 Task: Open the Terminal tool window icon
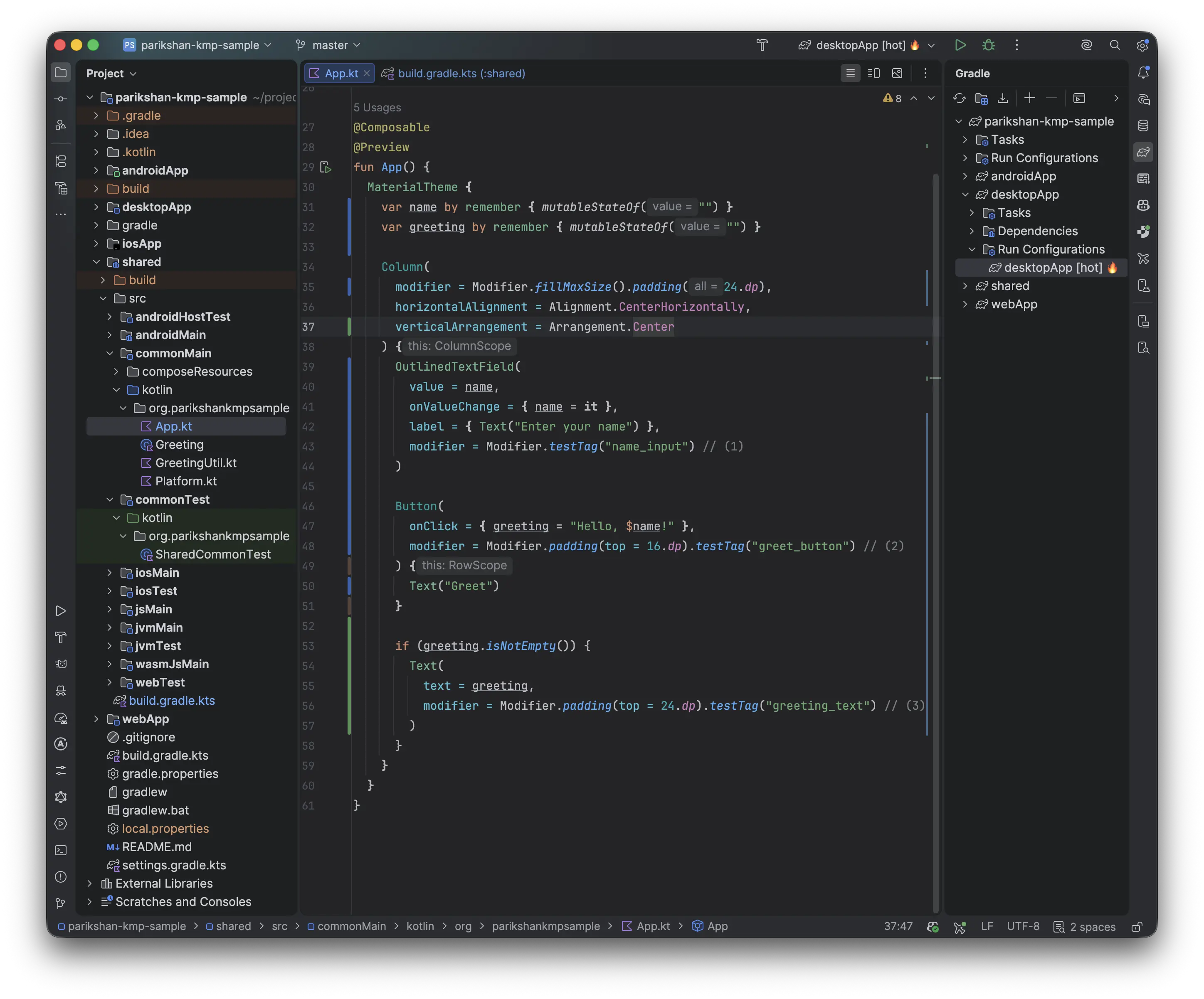tap(61, 850)
